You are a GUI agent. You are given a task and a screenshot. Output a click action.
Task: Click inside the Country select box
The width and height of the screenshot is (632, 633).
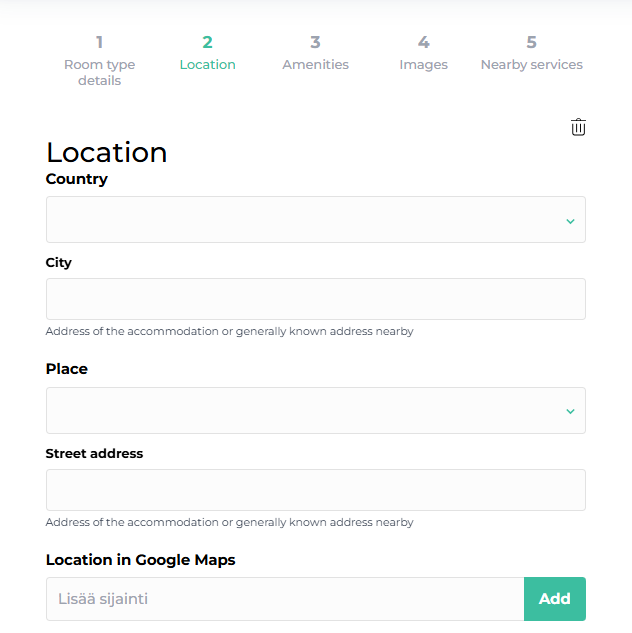[300, 219]
